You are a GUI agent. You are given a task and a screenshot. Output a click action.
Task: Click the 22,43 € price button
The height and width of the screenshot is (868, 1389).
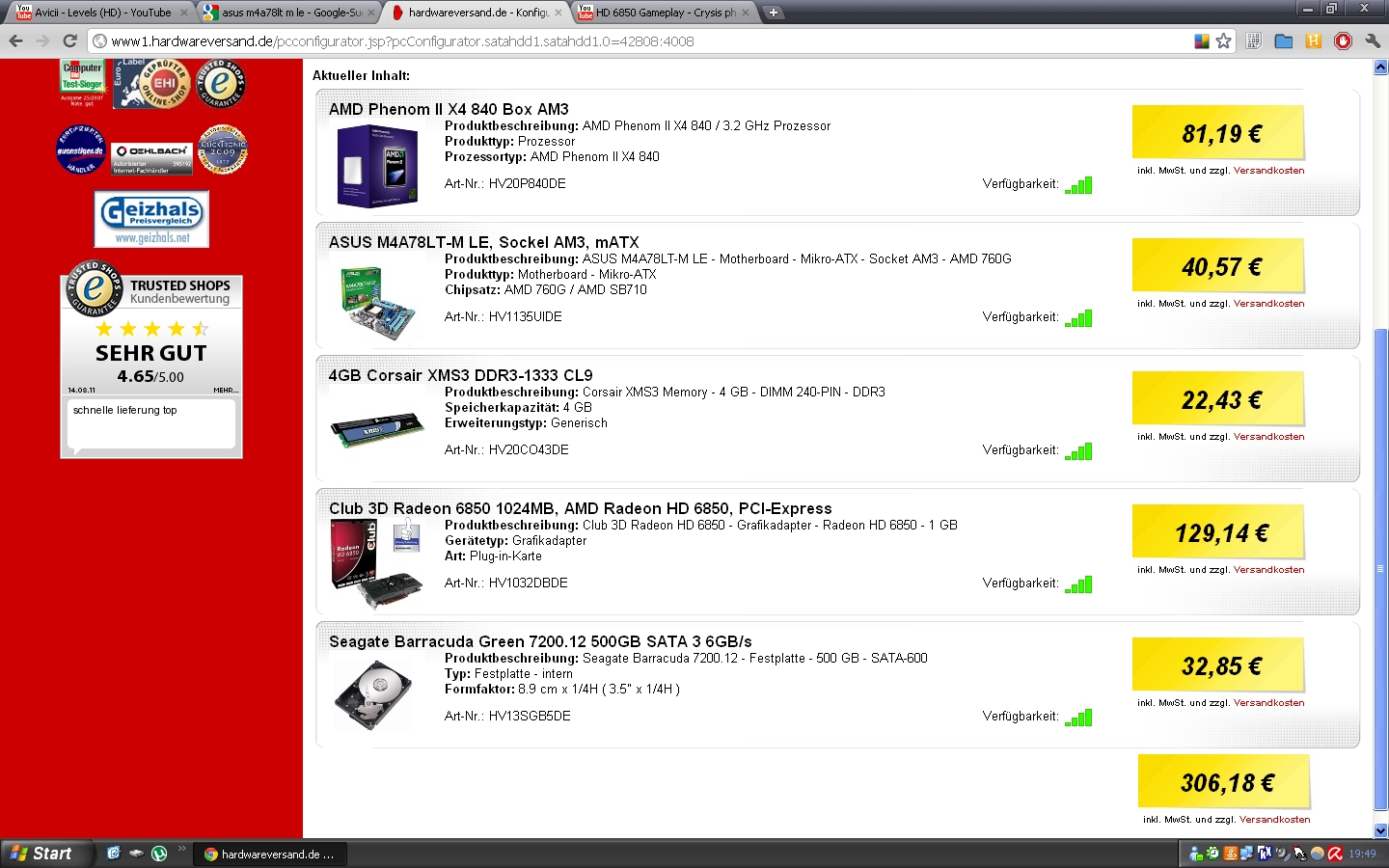point(1218,398)
